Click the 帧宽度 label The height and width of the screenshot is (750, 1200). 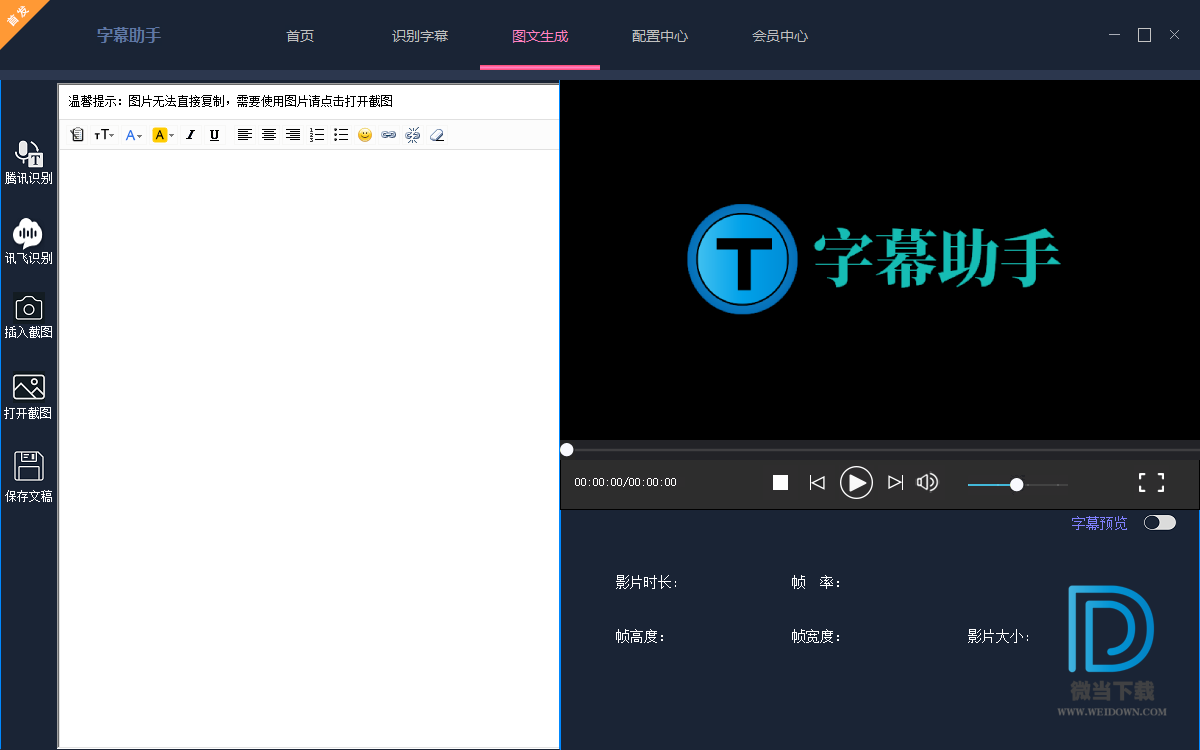pos(816,636)
